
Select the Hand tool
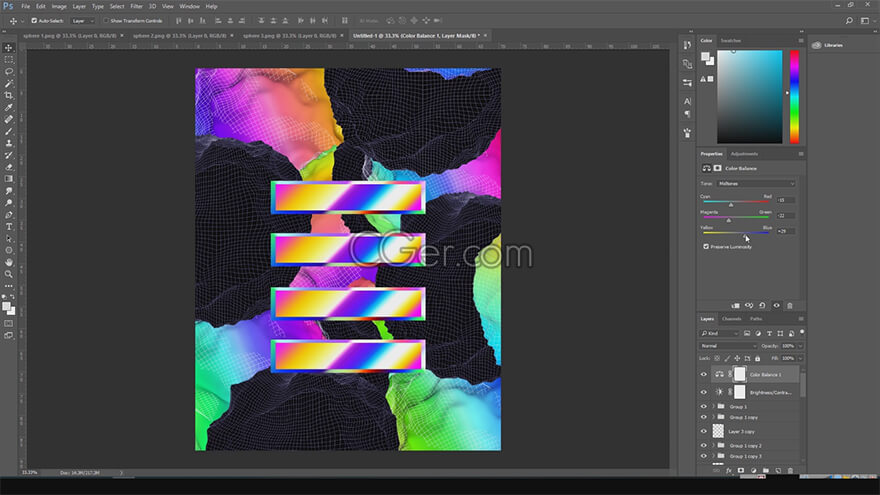8,262
